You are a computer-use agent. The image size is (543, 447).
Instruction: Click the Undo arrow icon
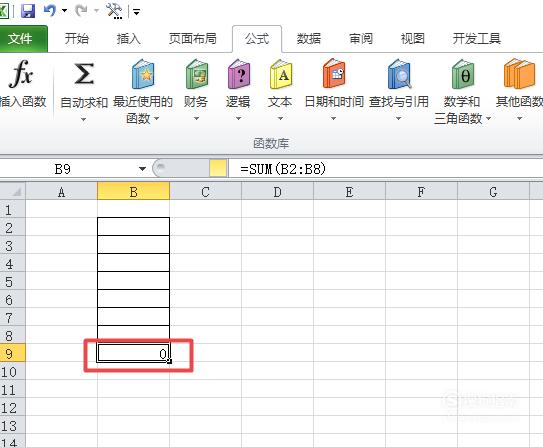(x=50, y=11)
